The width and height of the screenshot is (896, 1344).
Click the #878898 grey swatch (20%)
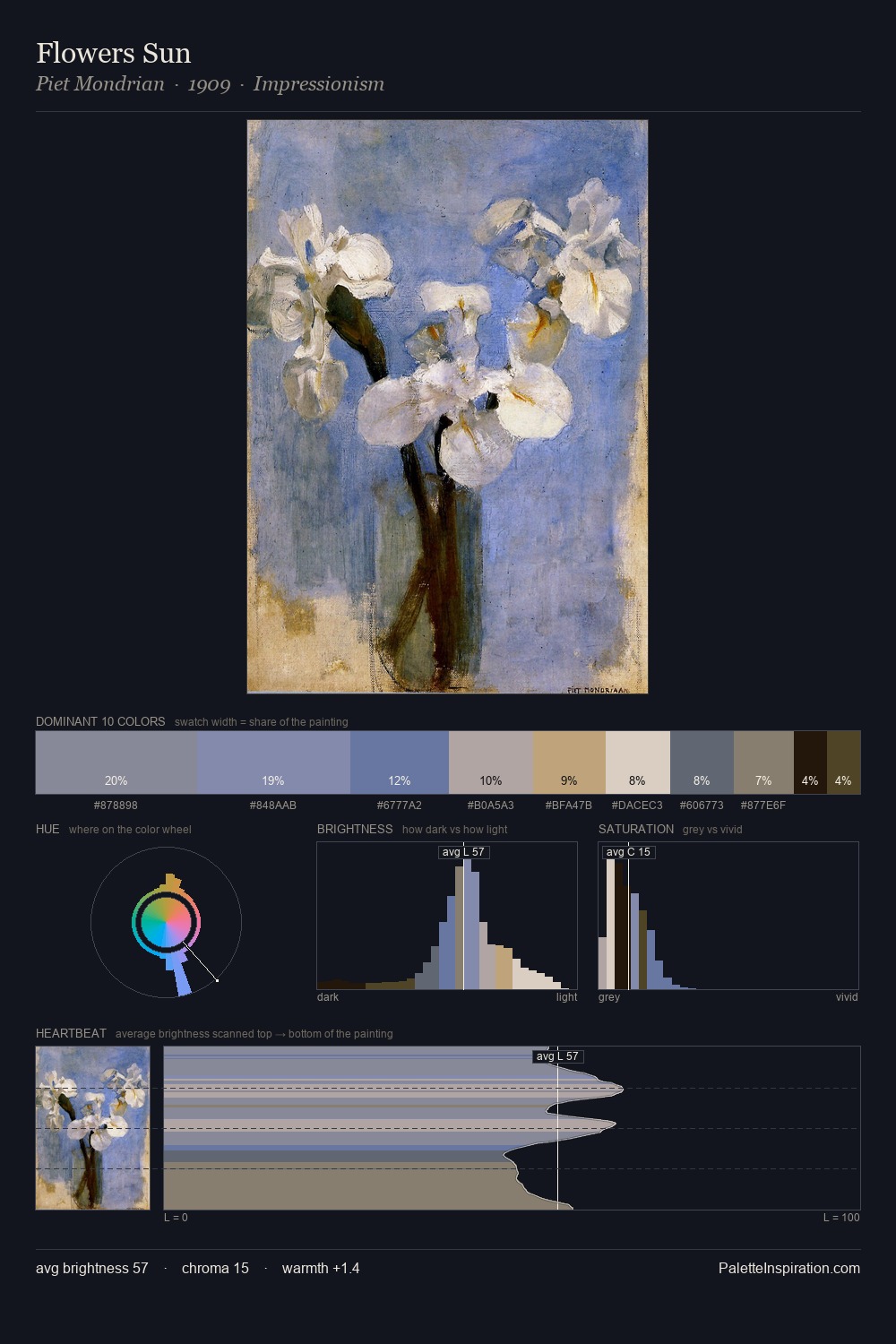coord(116,762)
